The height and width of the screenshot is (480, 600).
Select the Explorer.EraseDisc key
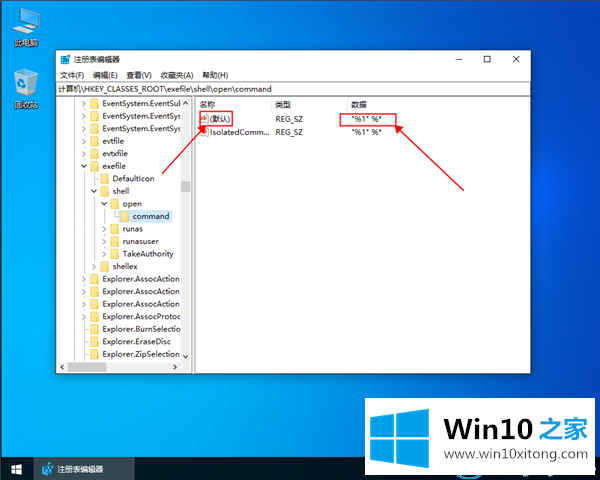coord(136,341)
